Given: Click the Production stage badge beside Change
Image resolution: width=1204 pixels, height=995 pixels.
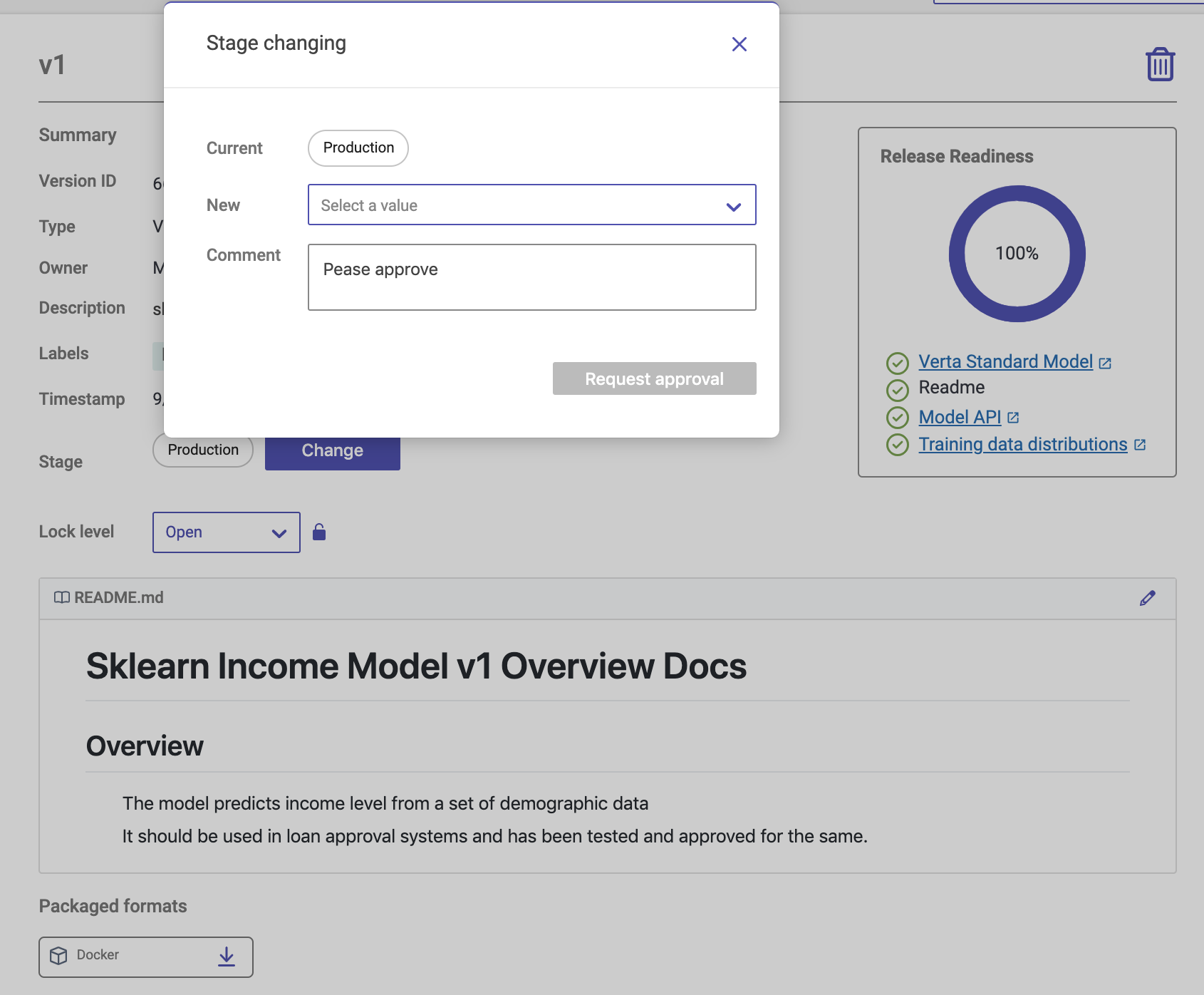Looking at the screenshot, I should pyautogui.click(x=203, y=450).
